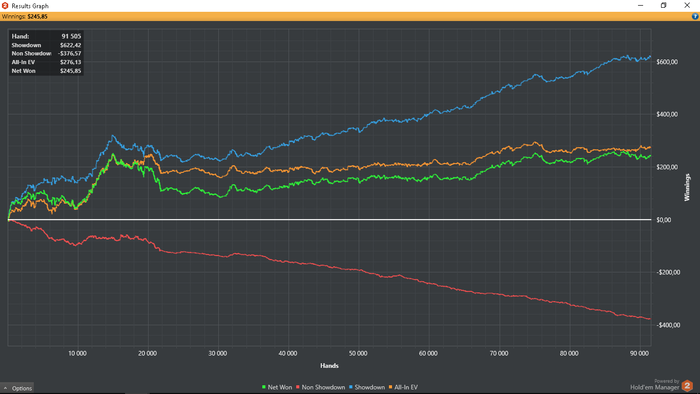Click the vertical Winnings axis title
The height and width of the screenshot is (394, 700).
click(x=687, y=187)
